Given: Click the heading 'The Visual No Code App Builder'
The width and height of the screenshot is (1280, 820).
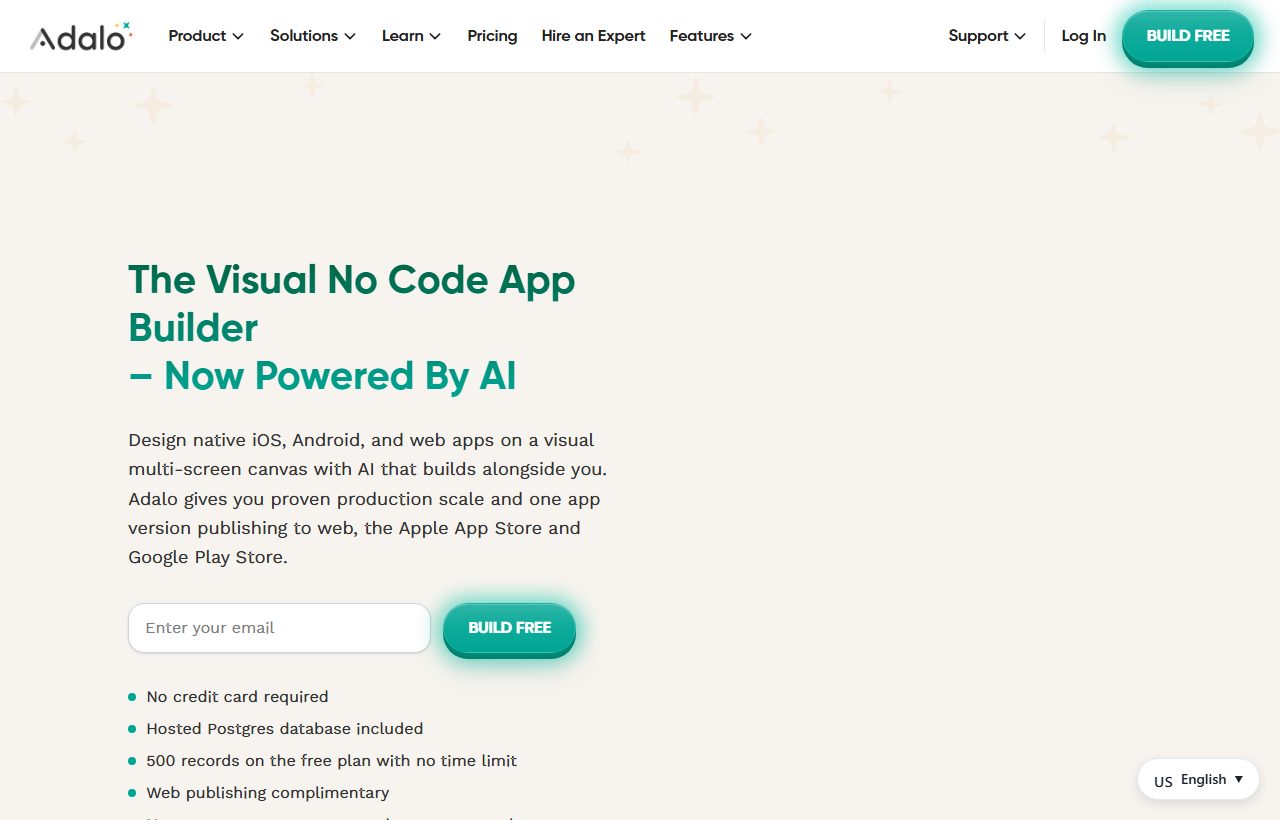Looking at the screenshot, I should [352, 304].
